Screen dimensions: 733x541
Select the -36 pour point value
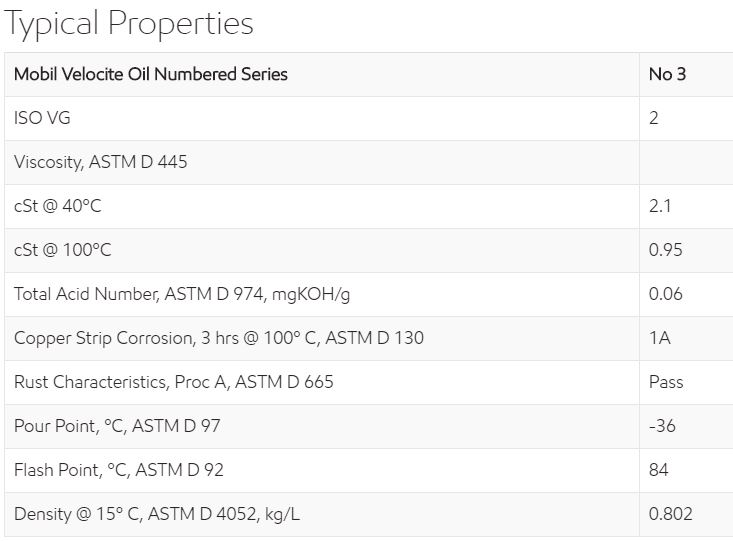[662, 426]
